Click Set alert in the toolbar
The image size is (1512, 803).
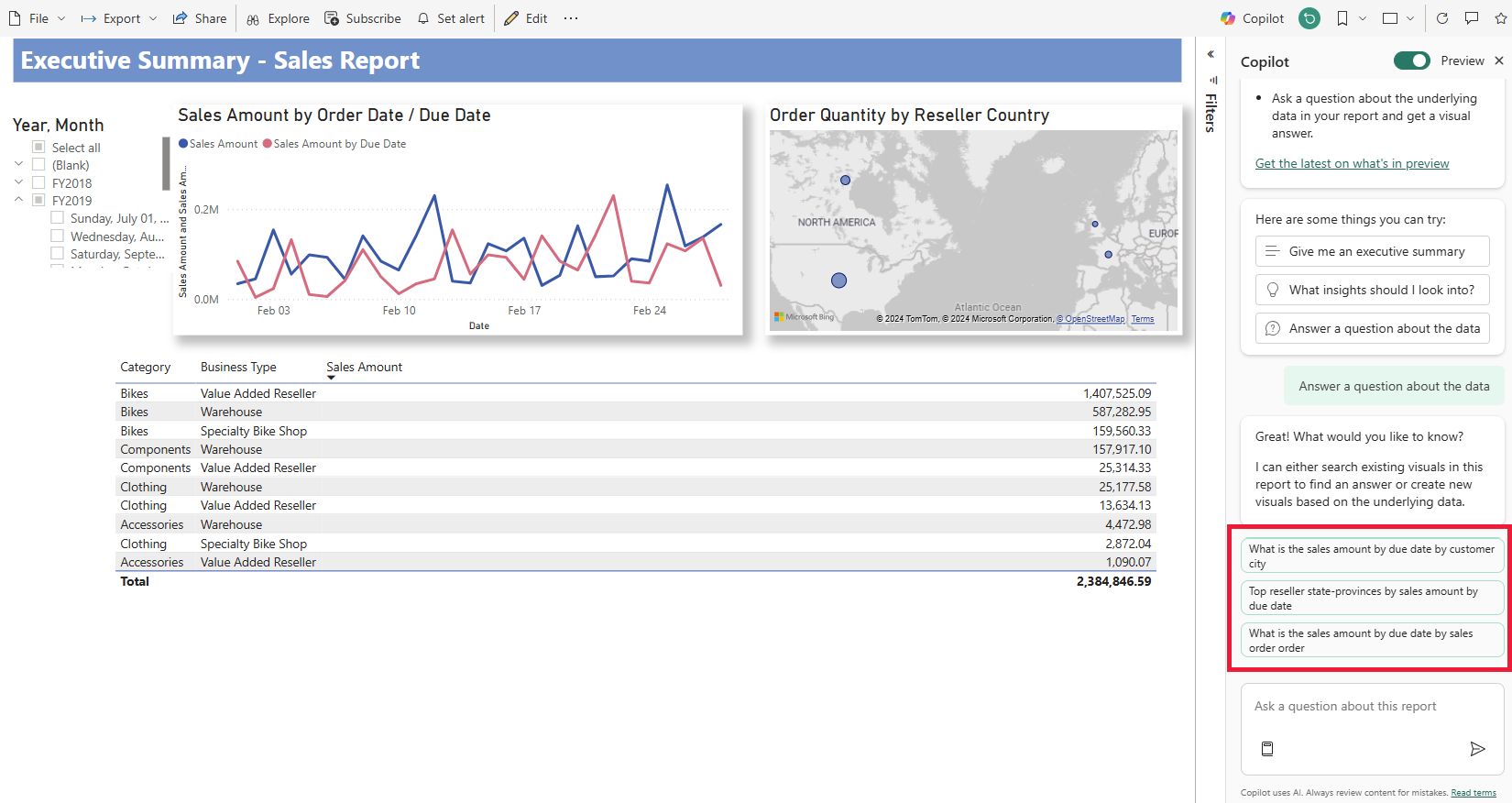[450, 18]
